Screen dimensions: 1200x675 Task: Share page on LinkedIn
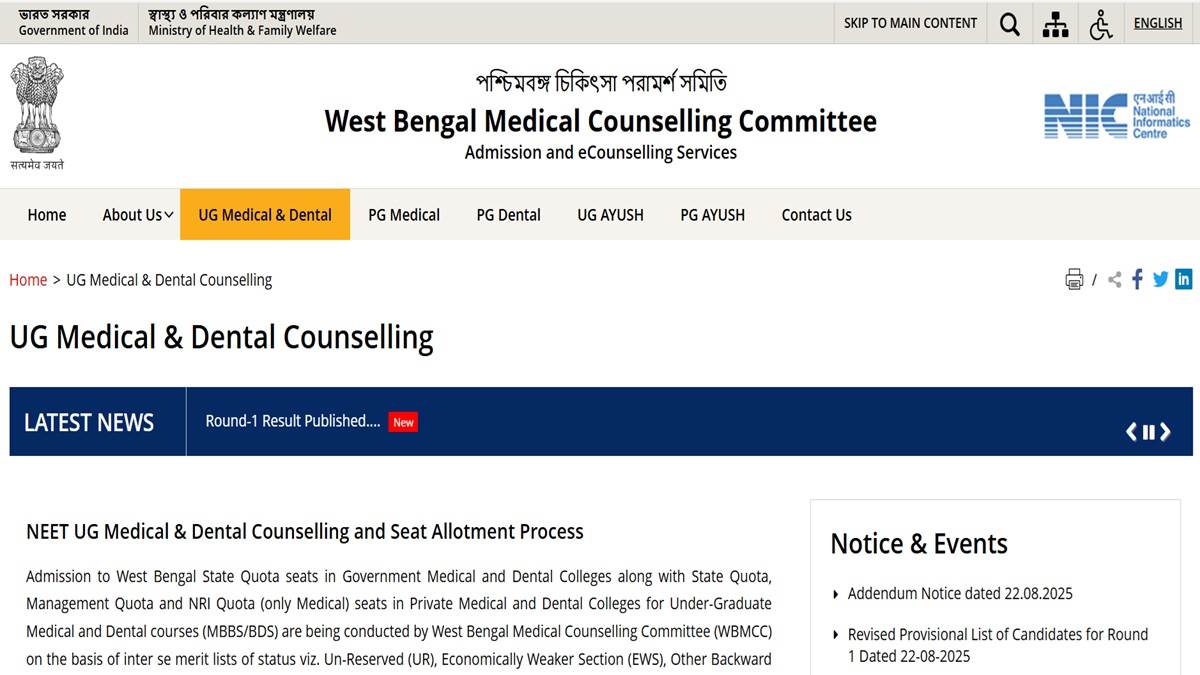pos(1184,279)
